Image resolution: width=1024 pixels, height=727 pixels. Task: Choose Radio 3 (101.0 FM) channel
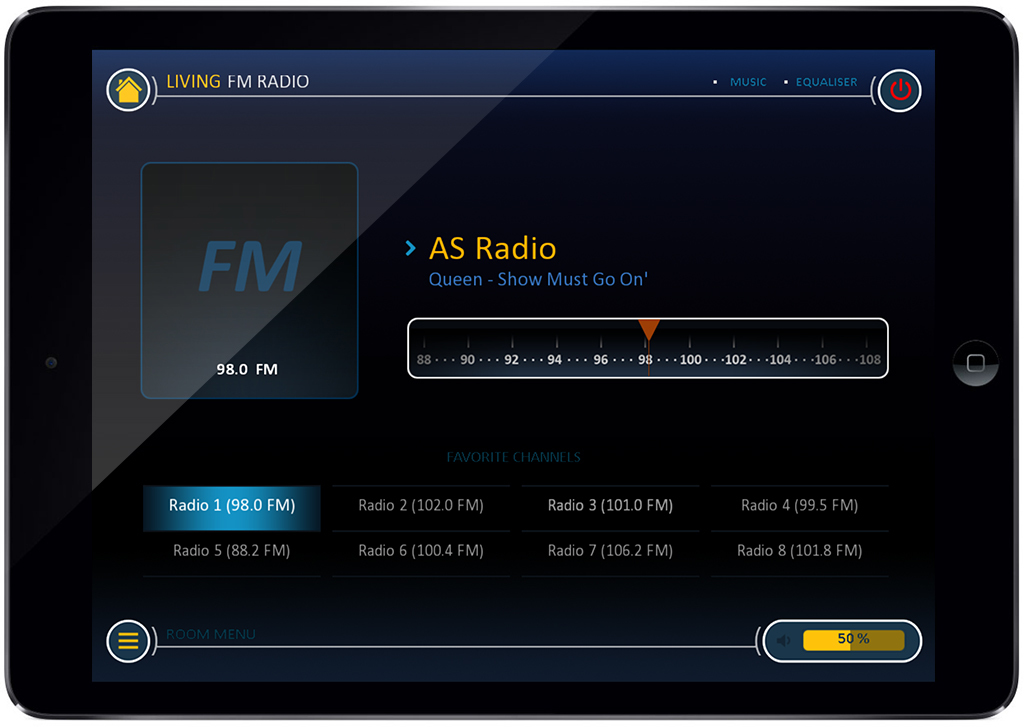[x=610, y=506]
